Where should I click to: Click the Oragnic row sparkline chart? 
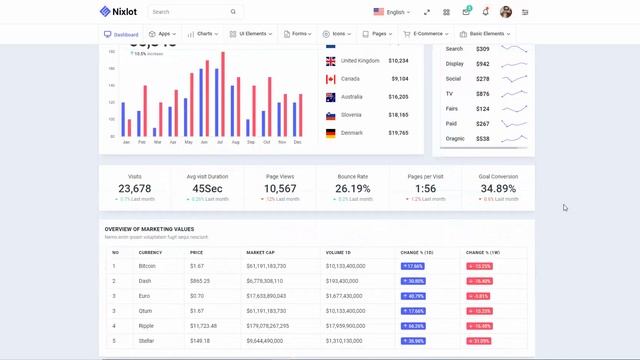click(514, 138)
